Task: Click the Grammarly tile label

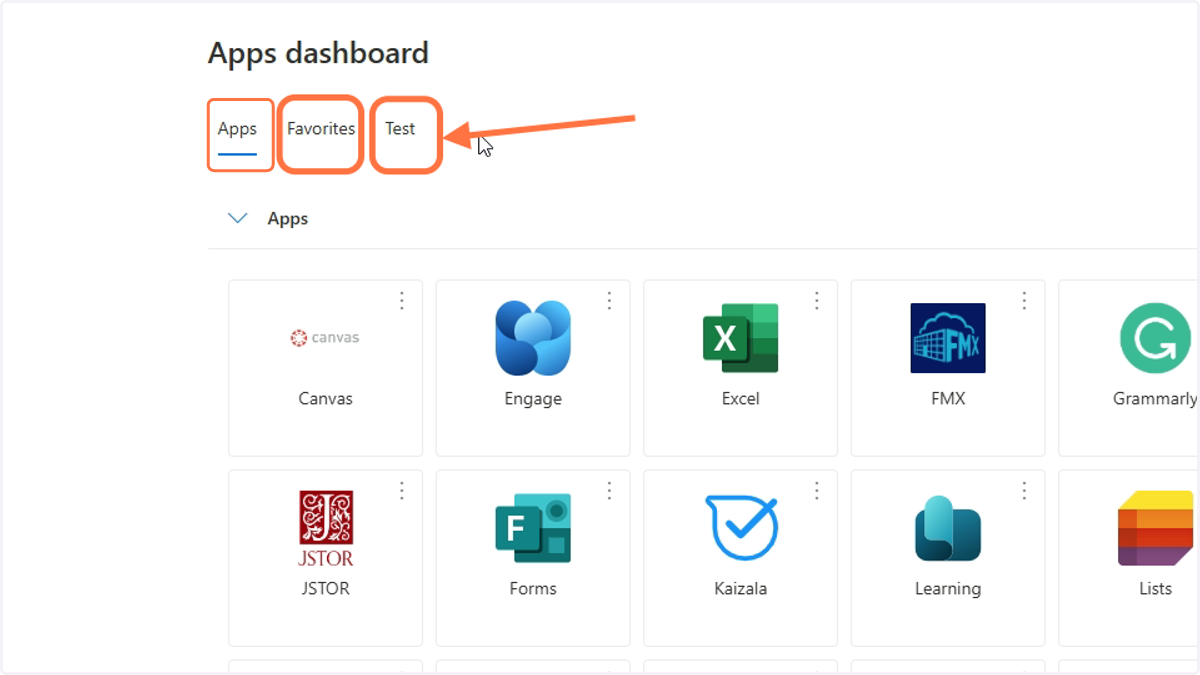Action: (1155, 399)
